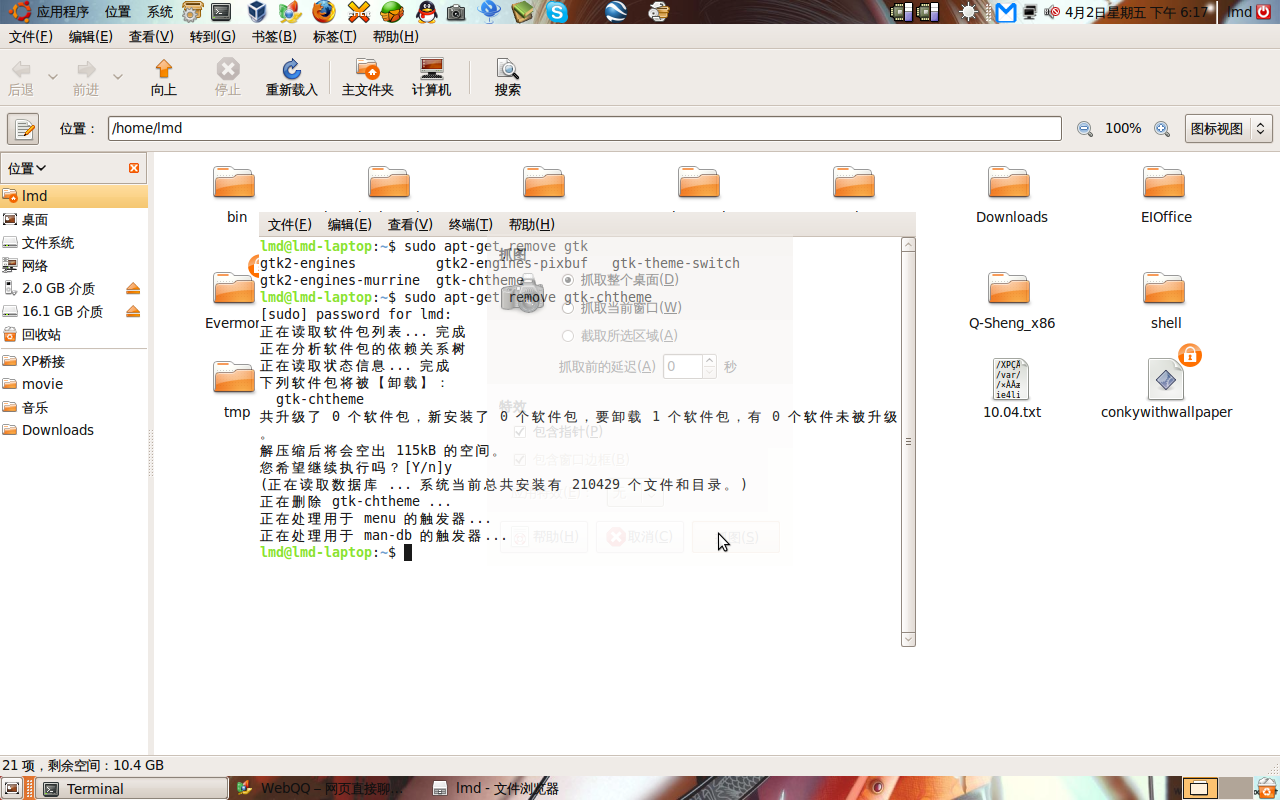Open 回收站 trash in the sidebar

tap(74, 334)
